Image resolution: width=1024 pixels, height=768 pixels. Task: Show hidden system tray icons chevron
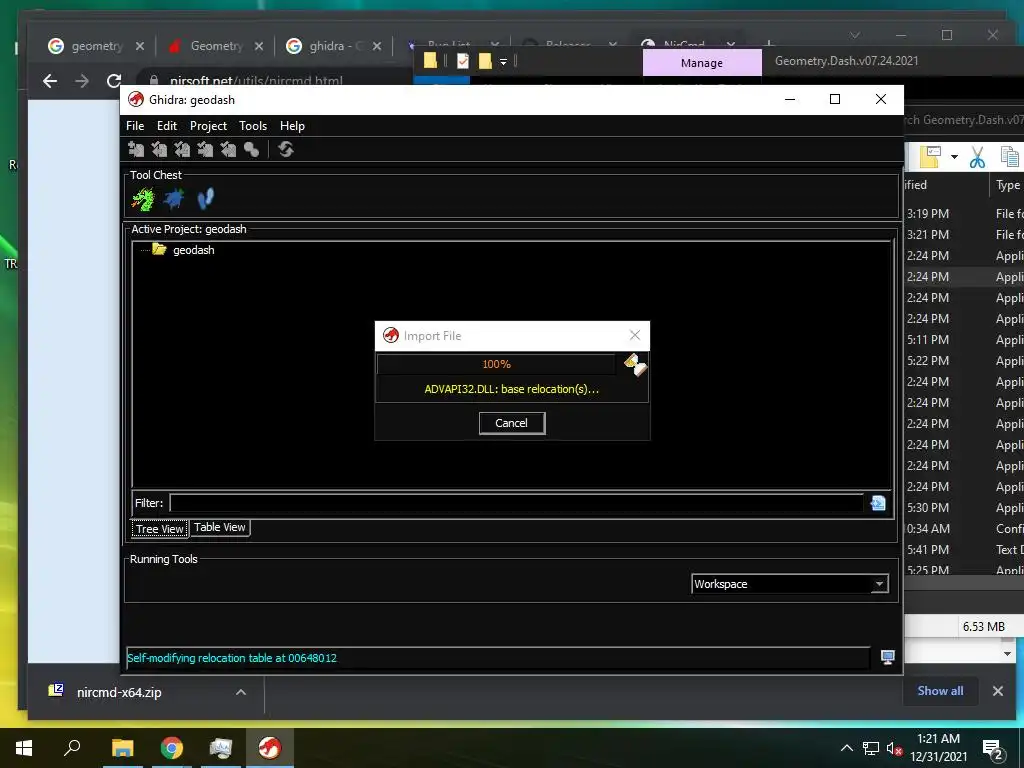846,748
